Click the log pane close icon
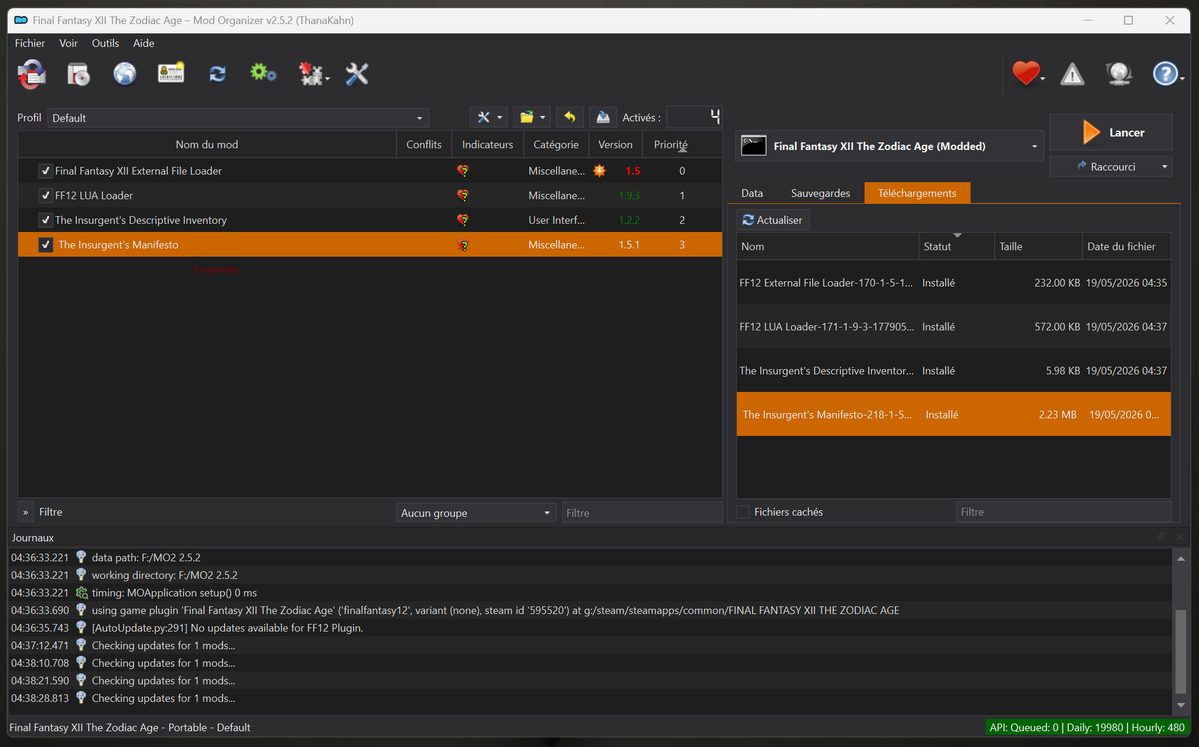The height and width of the screenshot is (747, 1199). [1180, 538]
